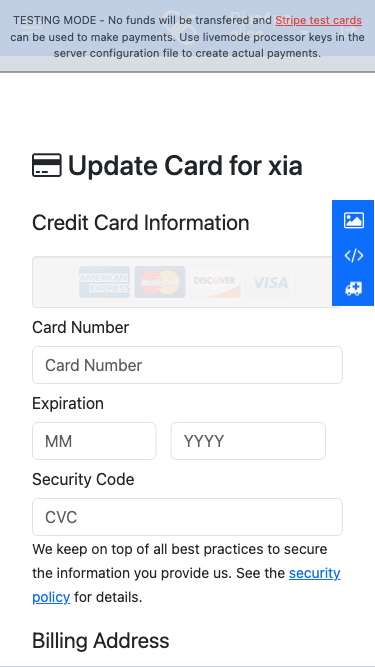Click the Credit Card Information heading
Viewport: 375px width, 667px height.
coord(141,223)
